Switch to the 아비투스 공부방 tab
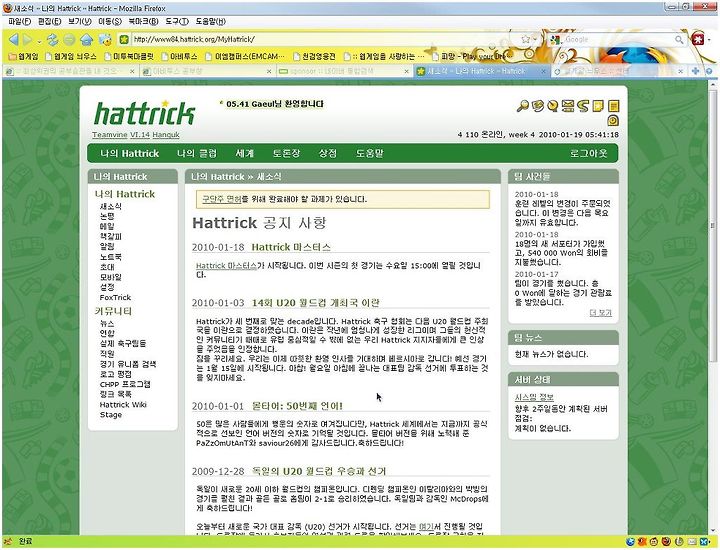Screen dimensions: 720x550 [x=207, y=71]
